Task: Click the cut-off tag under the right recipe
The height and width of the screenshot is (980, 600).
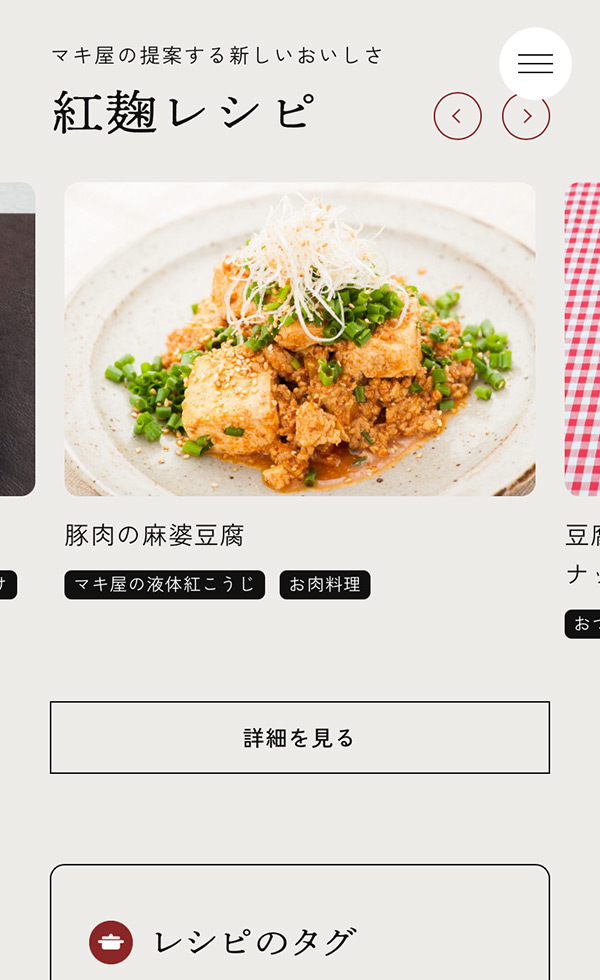Action: point(582,623)
